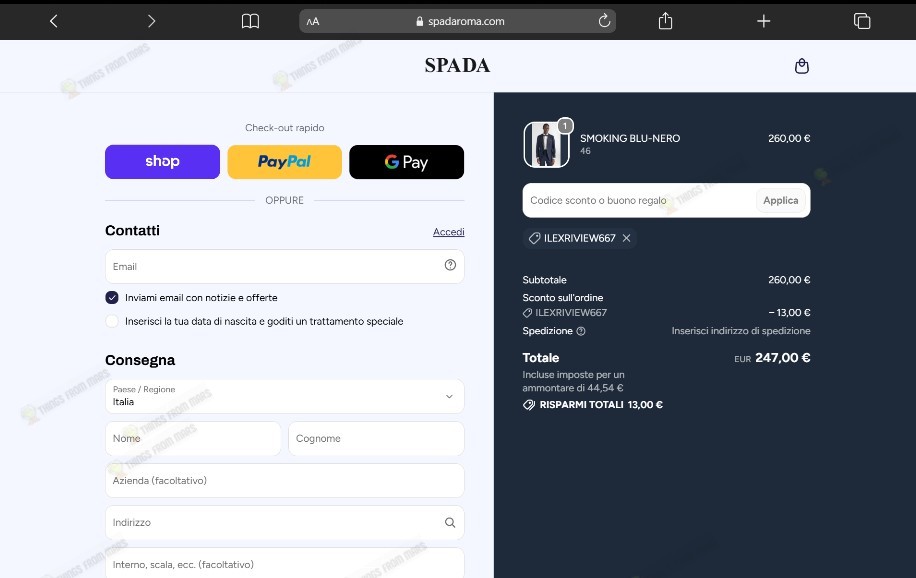Click the search icon in Indirizzo field
Screen dimensions: 916x578
coord(450,522)
